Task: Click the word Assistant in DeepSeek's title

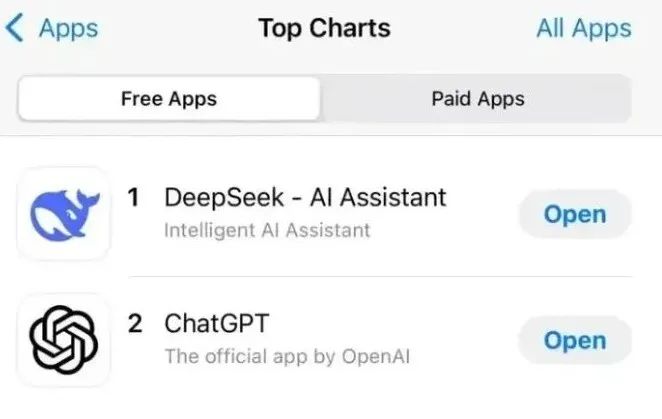Action: 393,197
